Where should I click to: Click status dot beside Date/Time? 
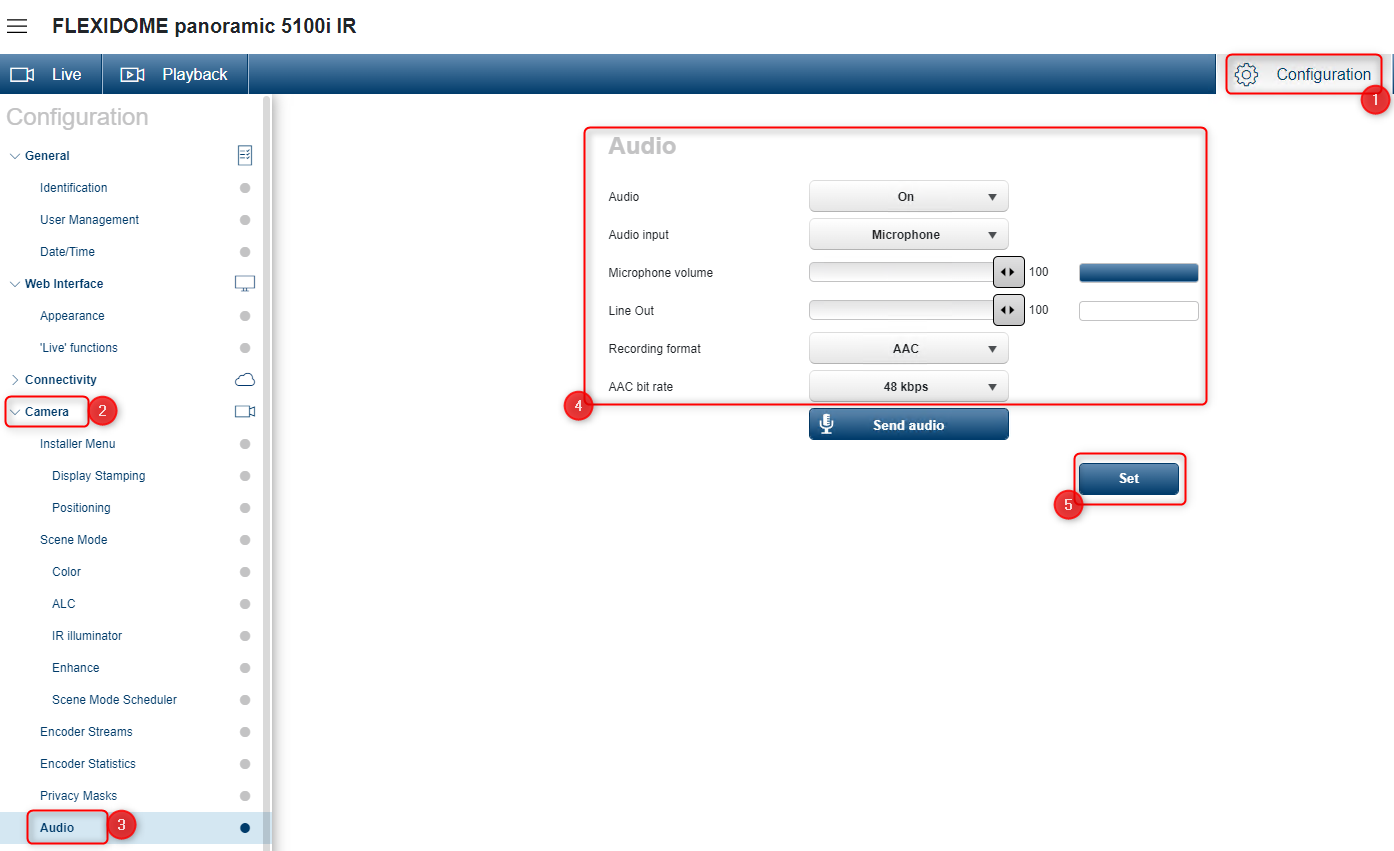pos(245,251)
